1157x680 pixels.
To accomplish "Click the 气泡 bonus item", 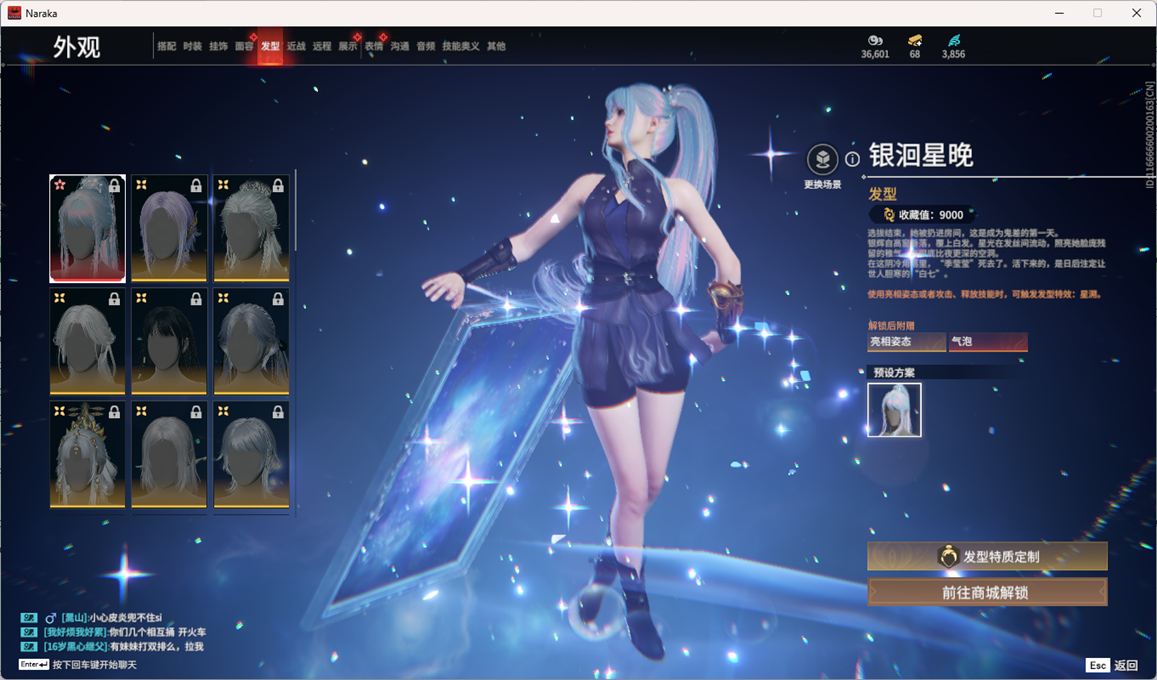I will (988, 341).
